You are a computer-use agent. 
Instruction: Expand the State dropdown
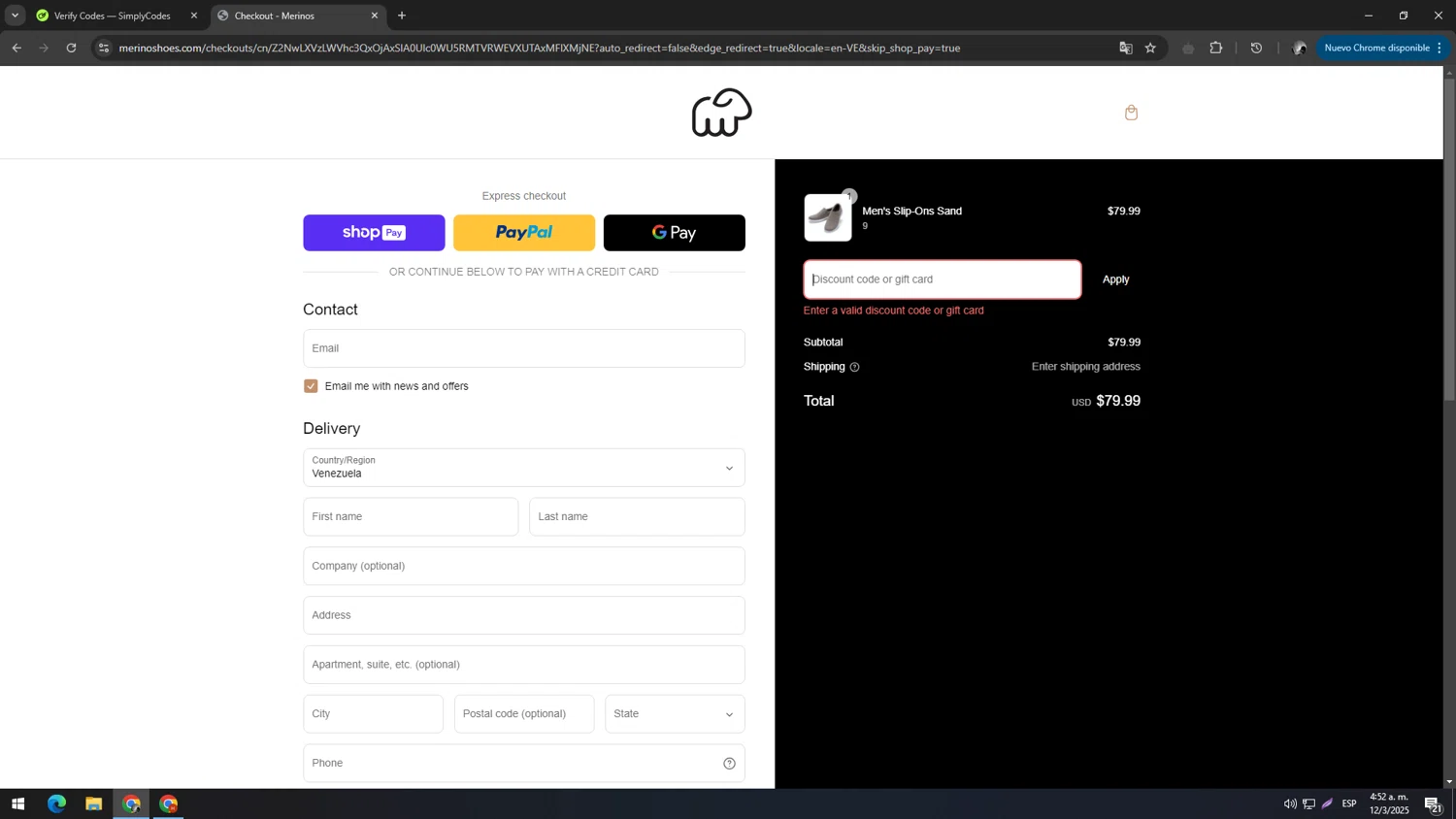[675, 714]
